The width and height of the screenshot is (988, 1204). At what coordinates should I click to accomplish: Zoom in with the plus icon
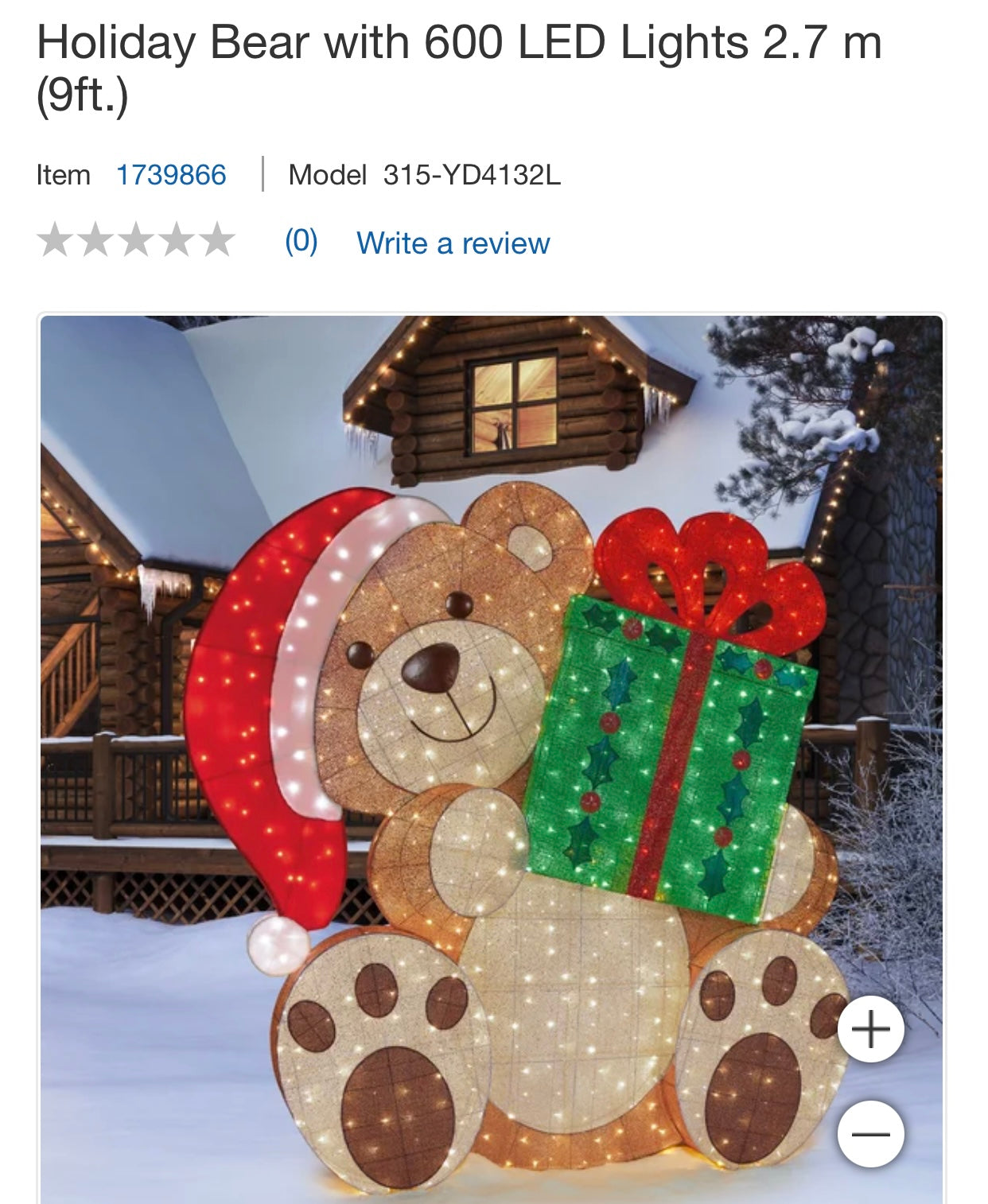[871, 1029]
